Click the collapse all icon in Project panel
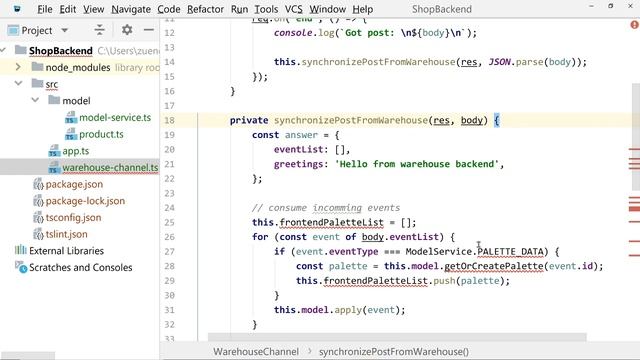Image resolution: width=640 pixels, height=360 pixels. [x=99, y=30]
